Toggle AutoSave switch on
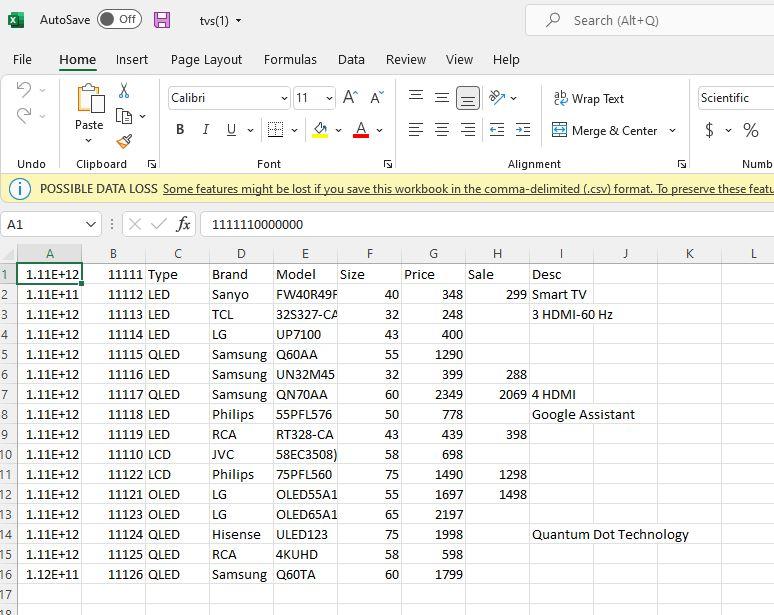This screenshot has height=615, width=774. point(119,20)
